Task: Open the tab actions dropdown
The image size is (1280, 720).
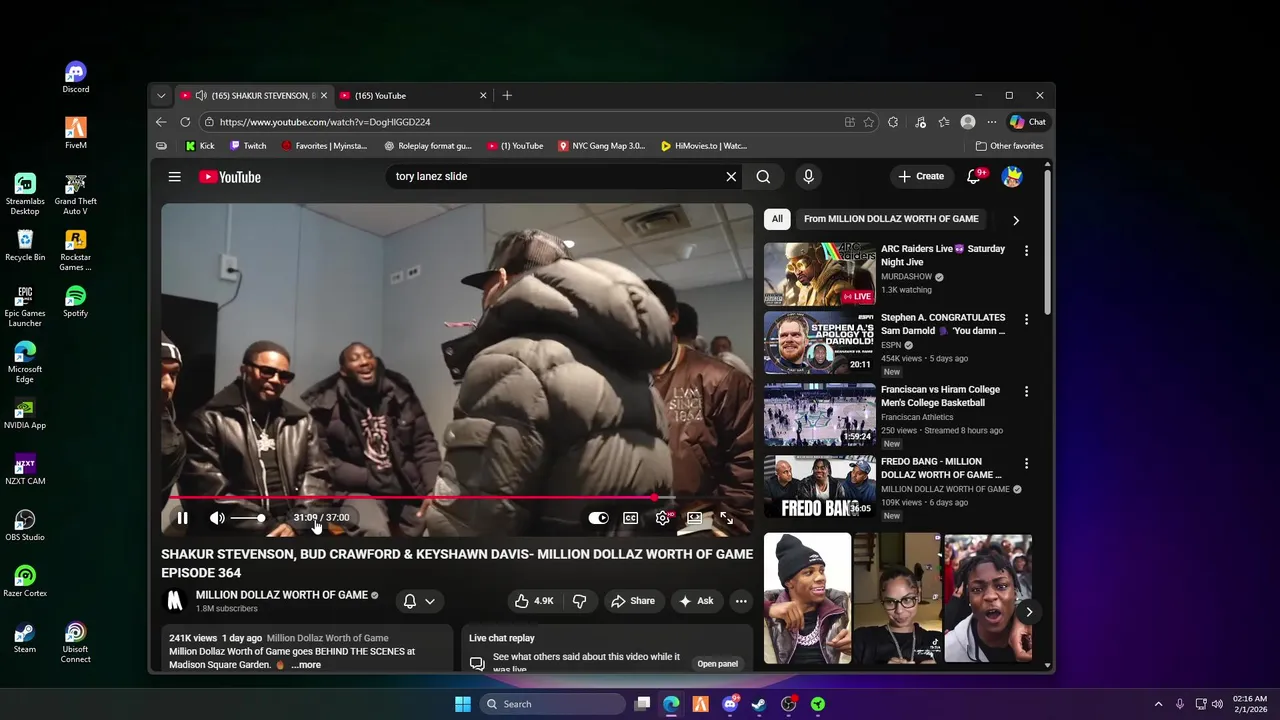Action: [161, 96]
